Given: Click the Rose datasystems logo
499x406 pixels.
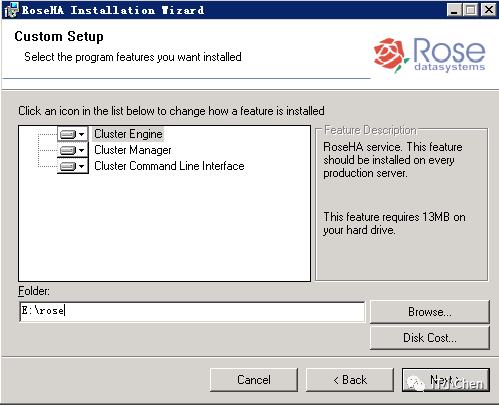Looking at the screenshot, I should coord(429,55).
